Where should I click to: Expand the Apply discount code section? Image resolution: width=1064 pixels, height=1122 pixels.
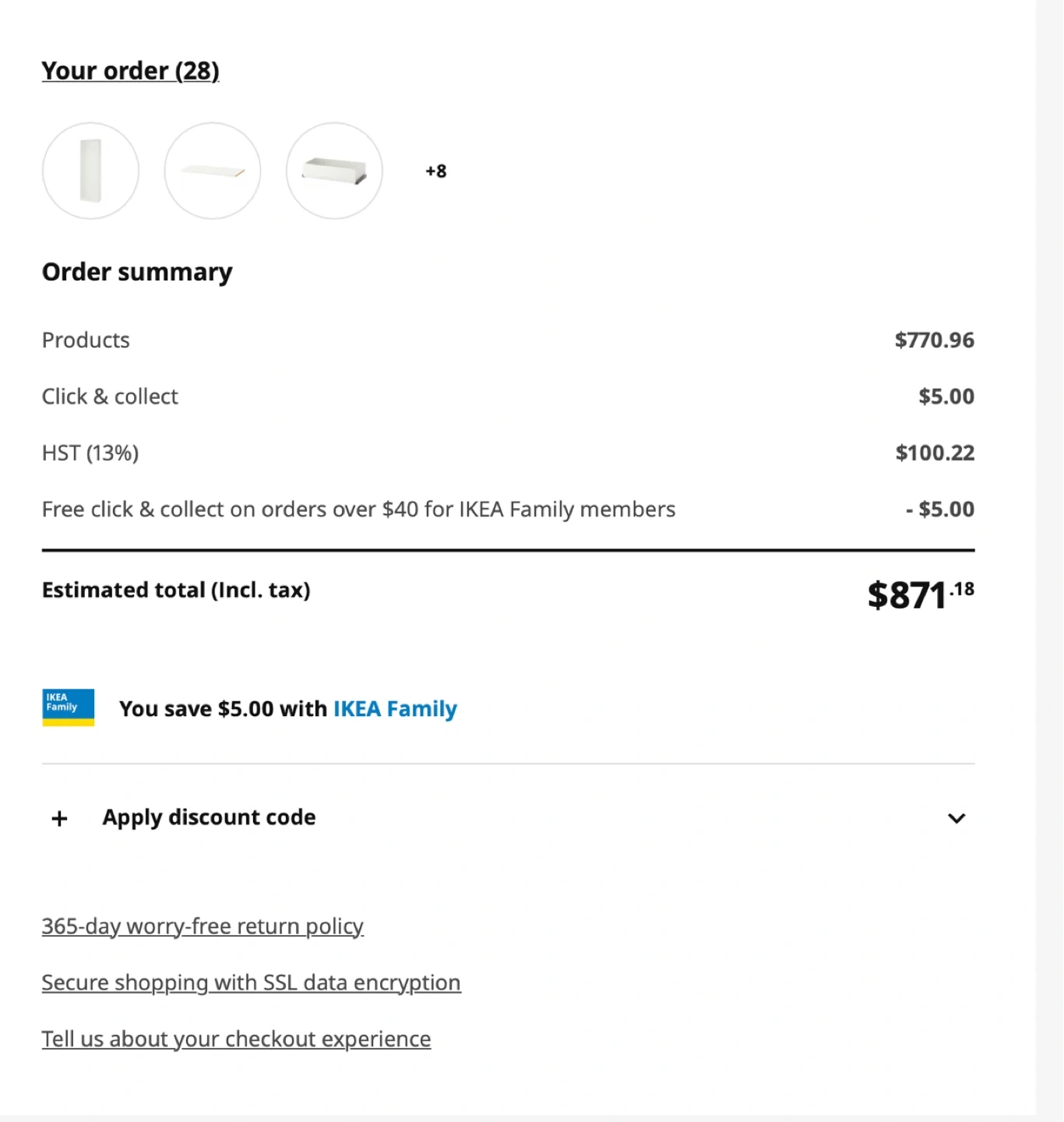point(209,817)
